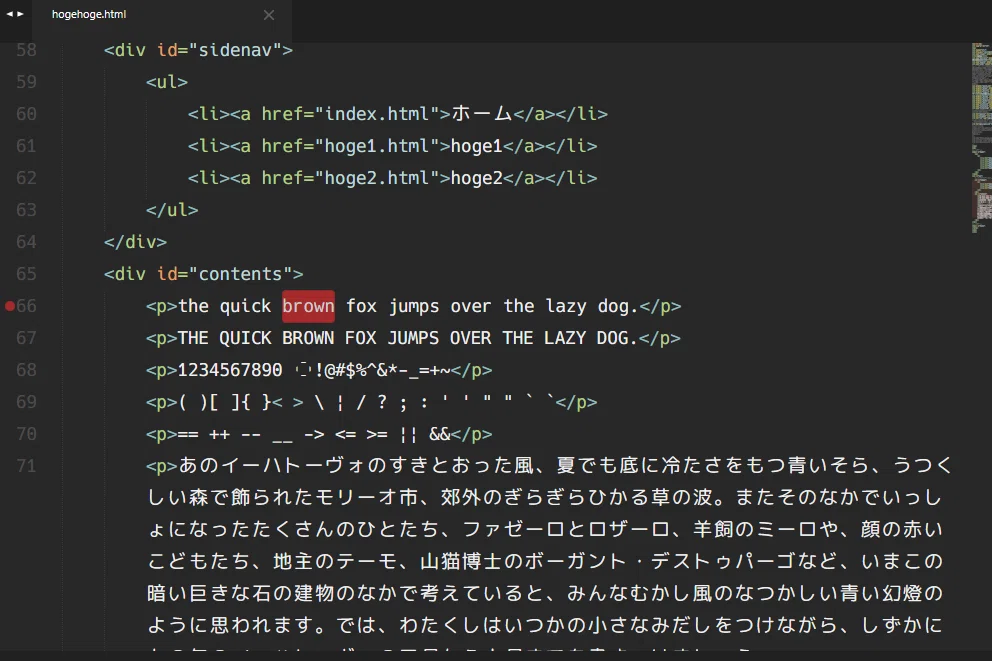Click the tab navigate right arrow
The width and height of the screenshot is (992, 661).
pos(20,14)
